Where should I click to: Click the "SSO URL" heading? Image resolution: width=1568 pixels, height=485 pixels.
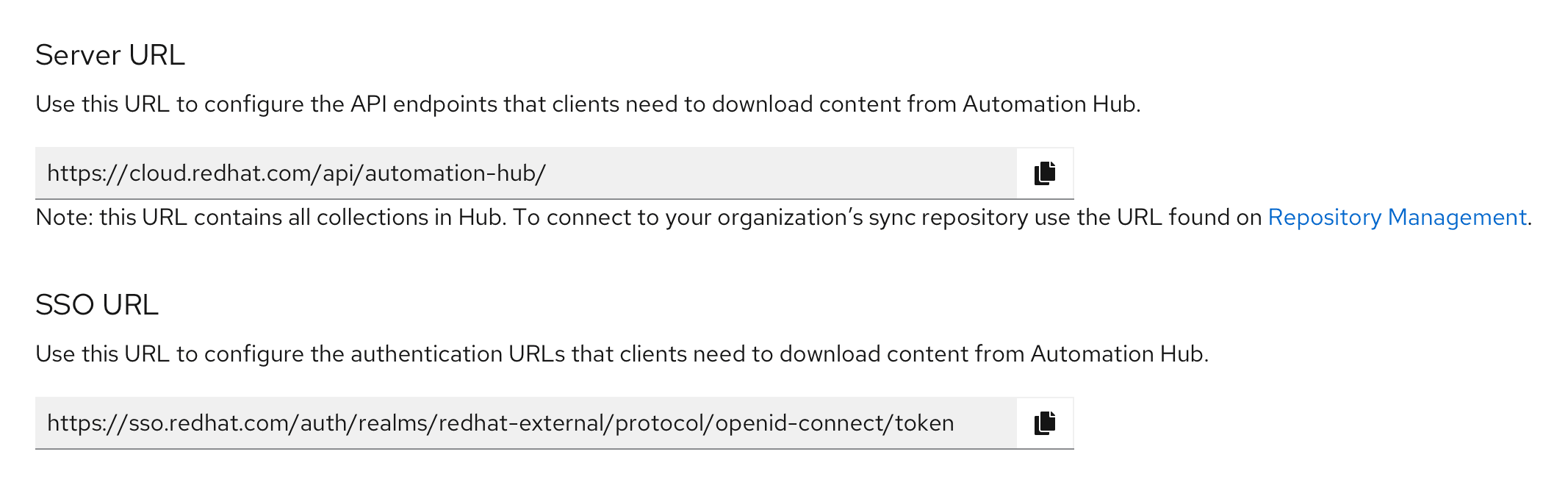tap(97, 306)
